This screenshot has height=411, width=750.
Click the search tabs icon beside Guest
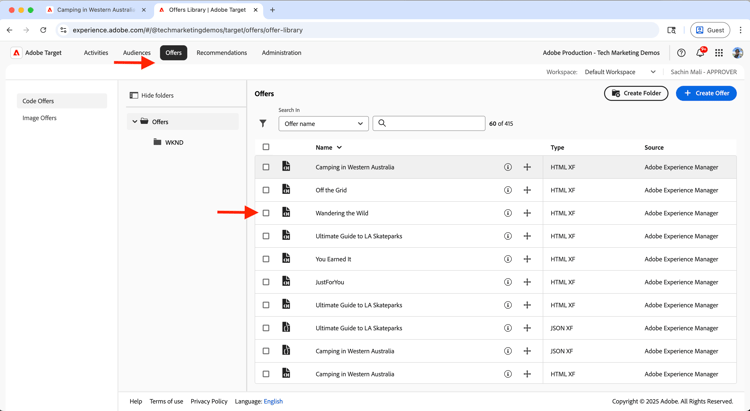pos(672,30)
